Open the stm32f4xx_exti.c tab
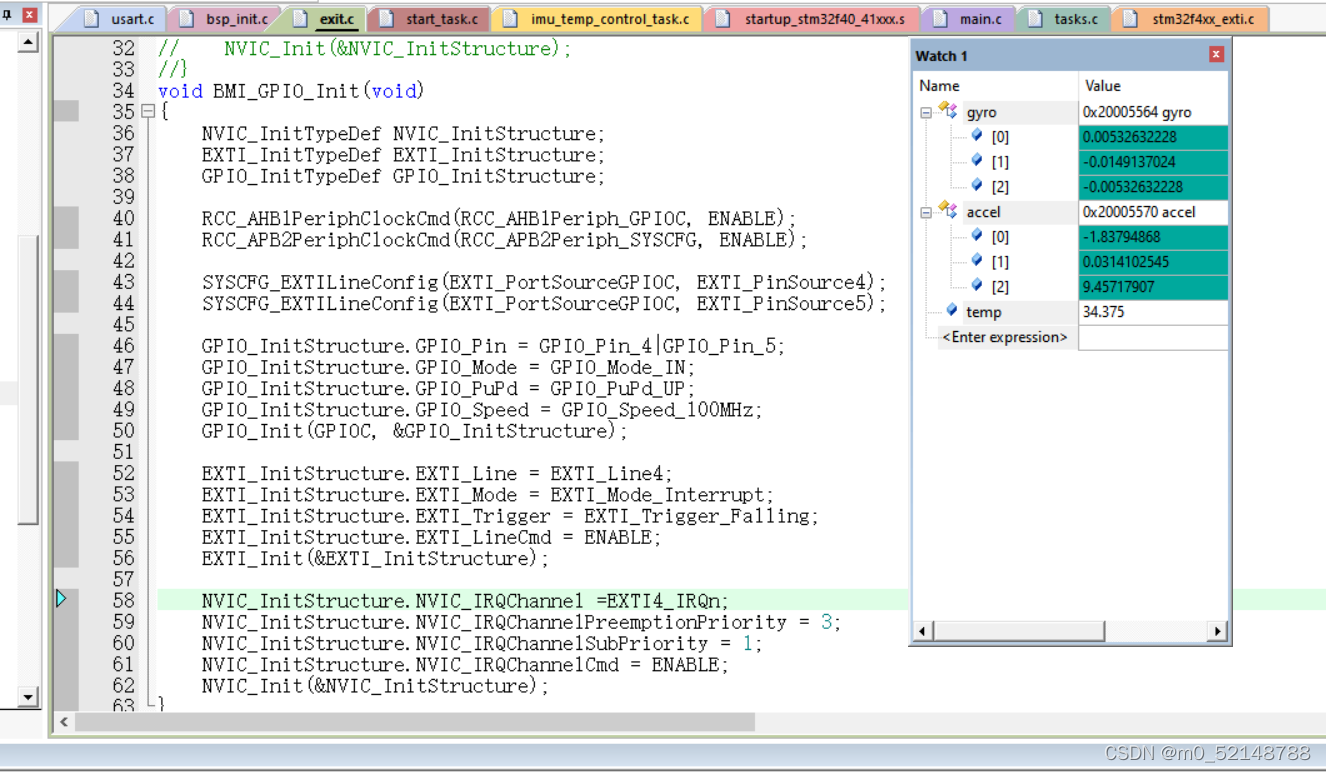The height and width of the screenshot is (772, 1326). click(1190, 19)
